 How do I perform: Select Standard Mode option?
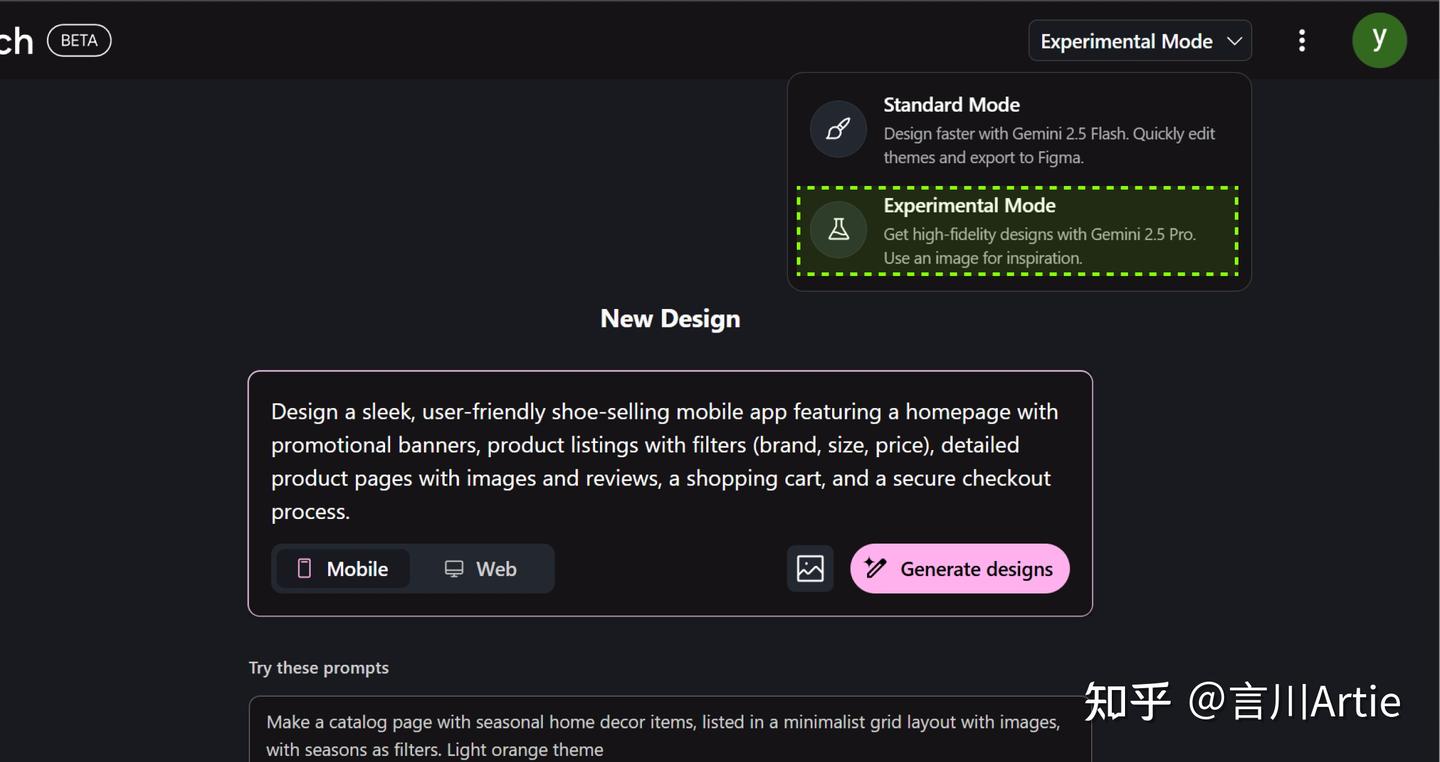pos(1019,130)
